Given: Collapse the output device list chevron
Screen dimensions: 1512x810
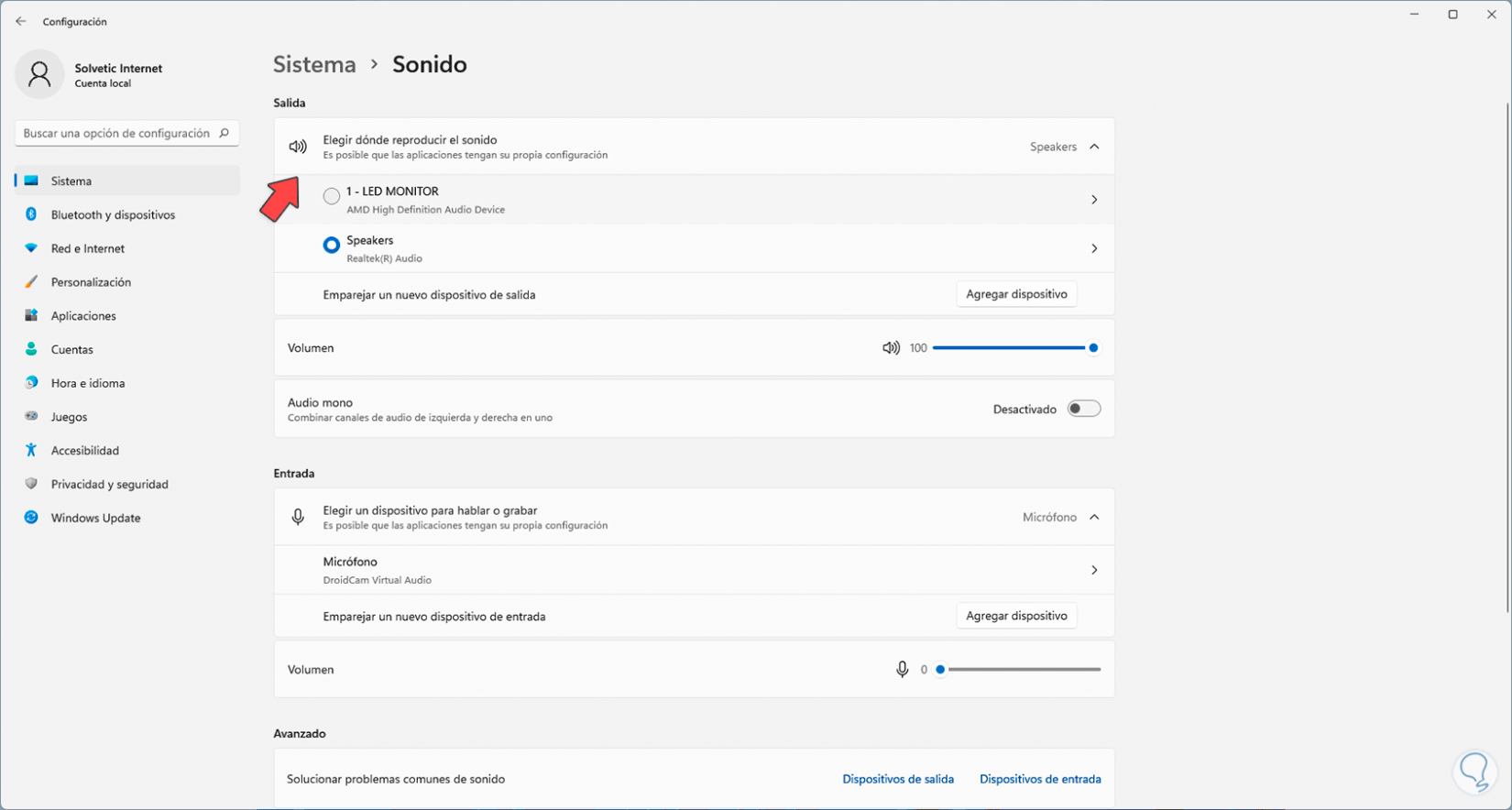Looking at the screenshot, I should 1094,147.
